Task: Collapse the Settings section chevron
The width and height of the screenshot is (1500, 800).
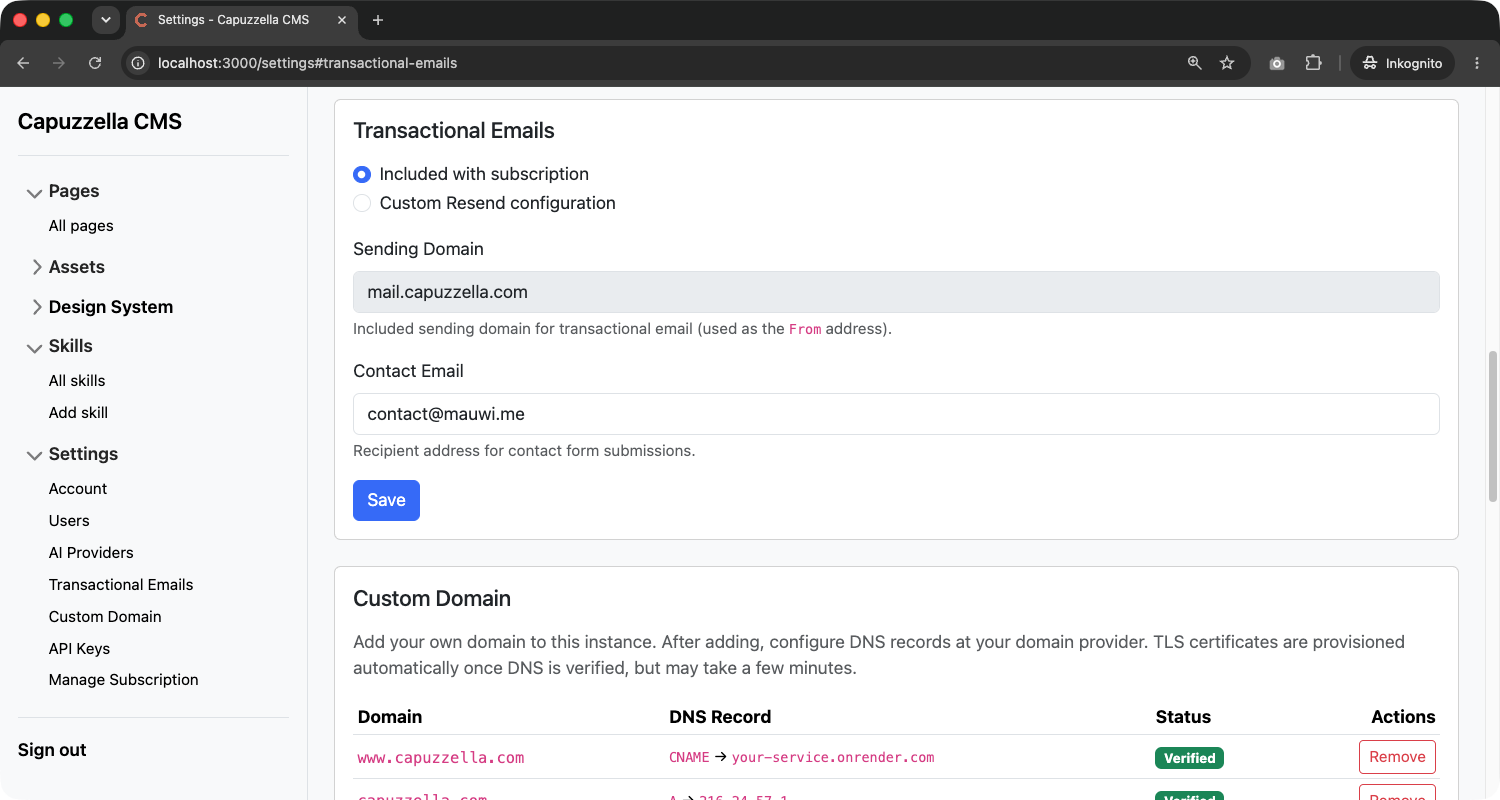Action: [x=35, y=455]
